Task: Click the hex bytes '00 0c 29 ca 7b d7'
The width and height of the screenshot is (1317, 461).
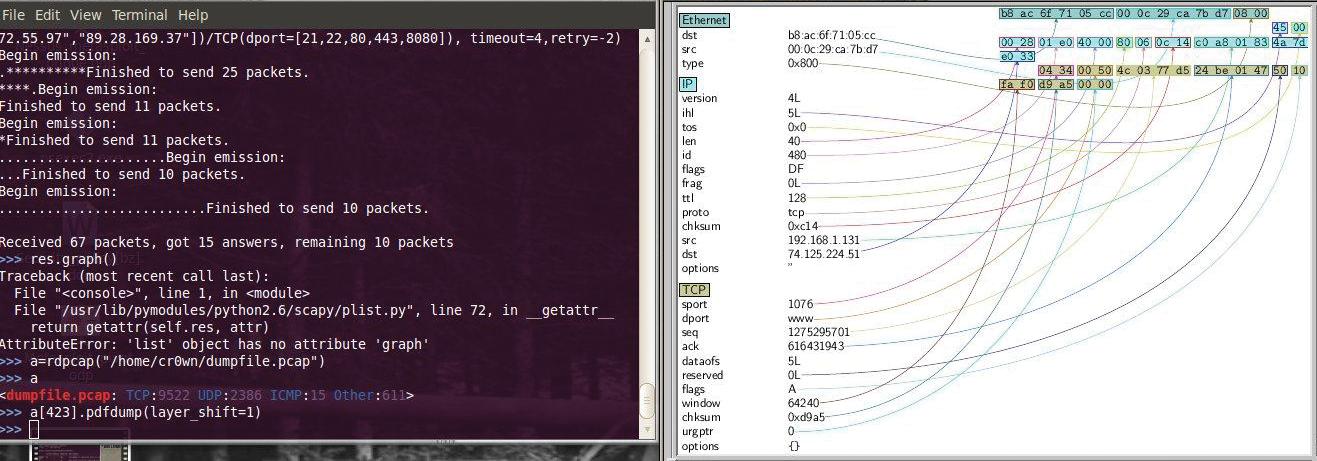Action: coord(1173,13)
